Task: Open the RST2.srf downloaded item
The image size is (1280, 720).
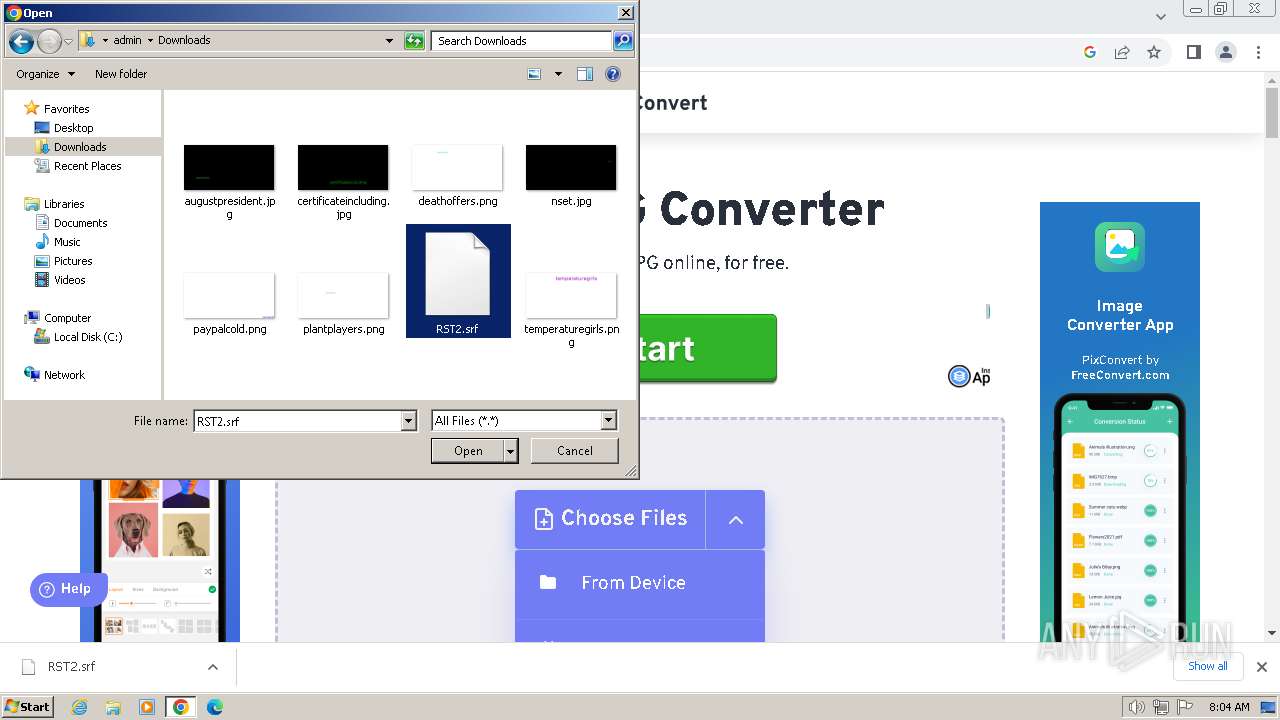Action: (x=72, y=666)
